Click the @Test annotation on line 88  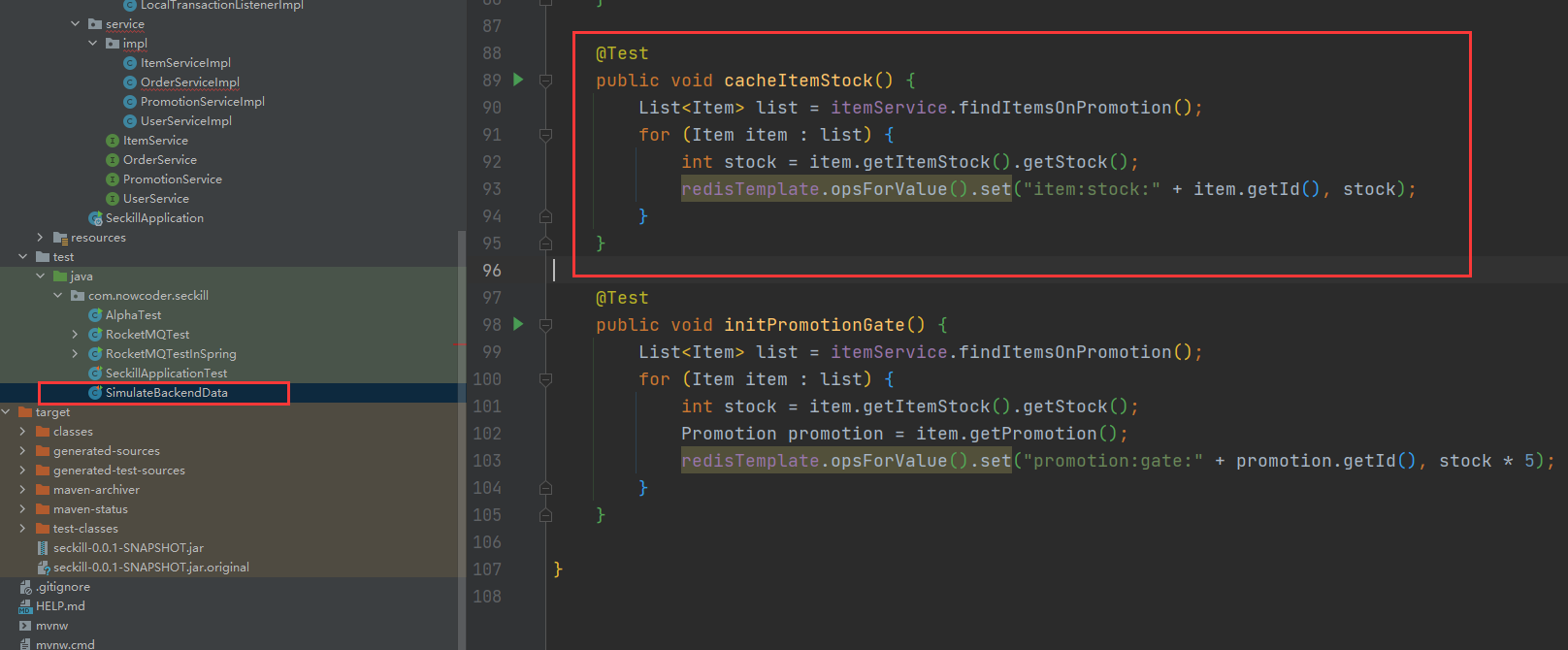[x=622, y=53]
